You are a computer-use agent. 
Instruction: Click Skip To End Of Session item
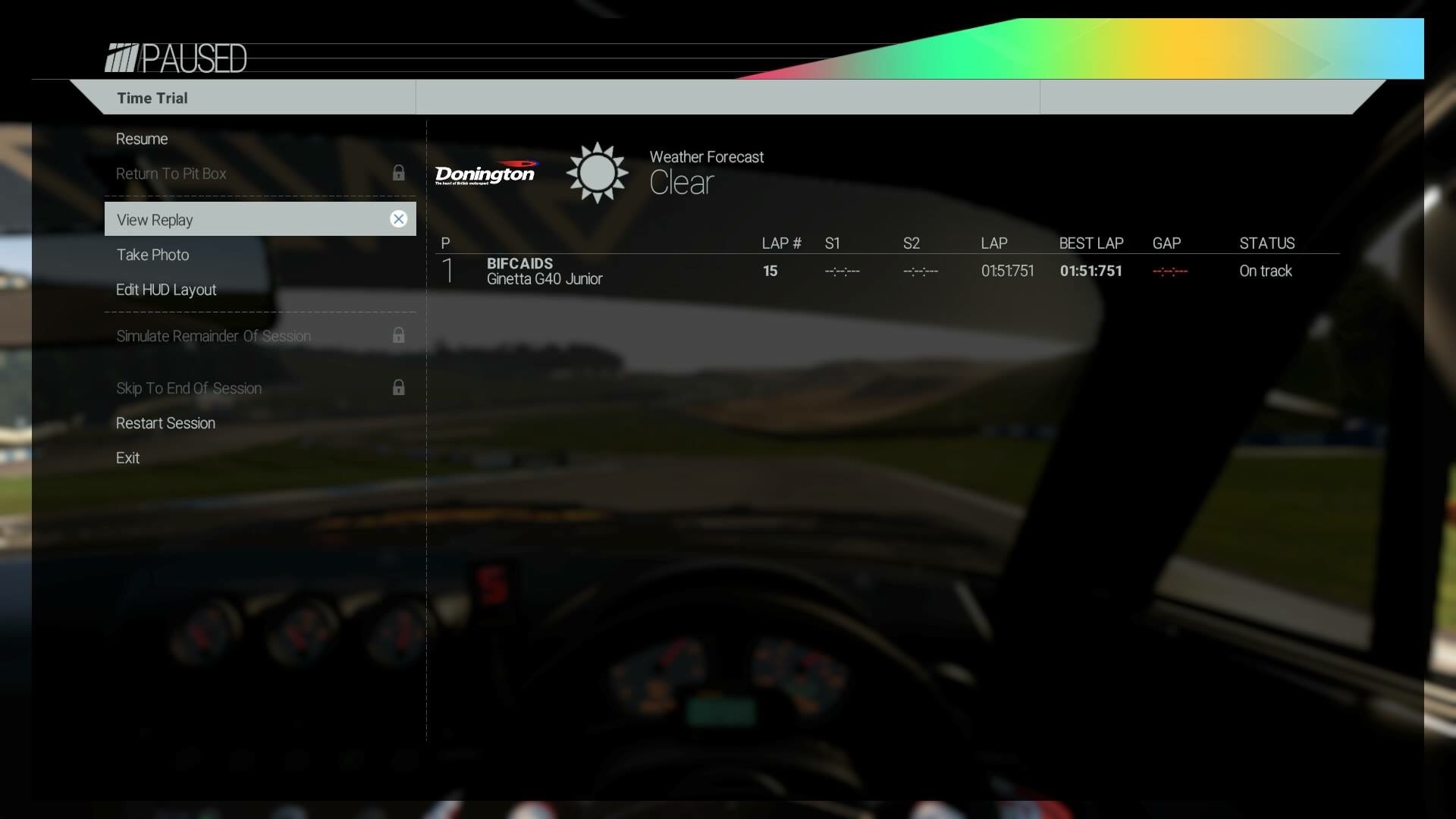[189, 388]
